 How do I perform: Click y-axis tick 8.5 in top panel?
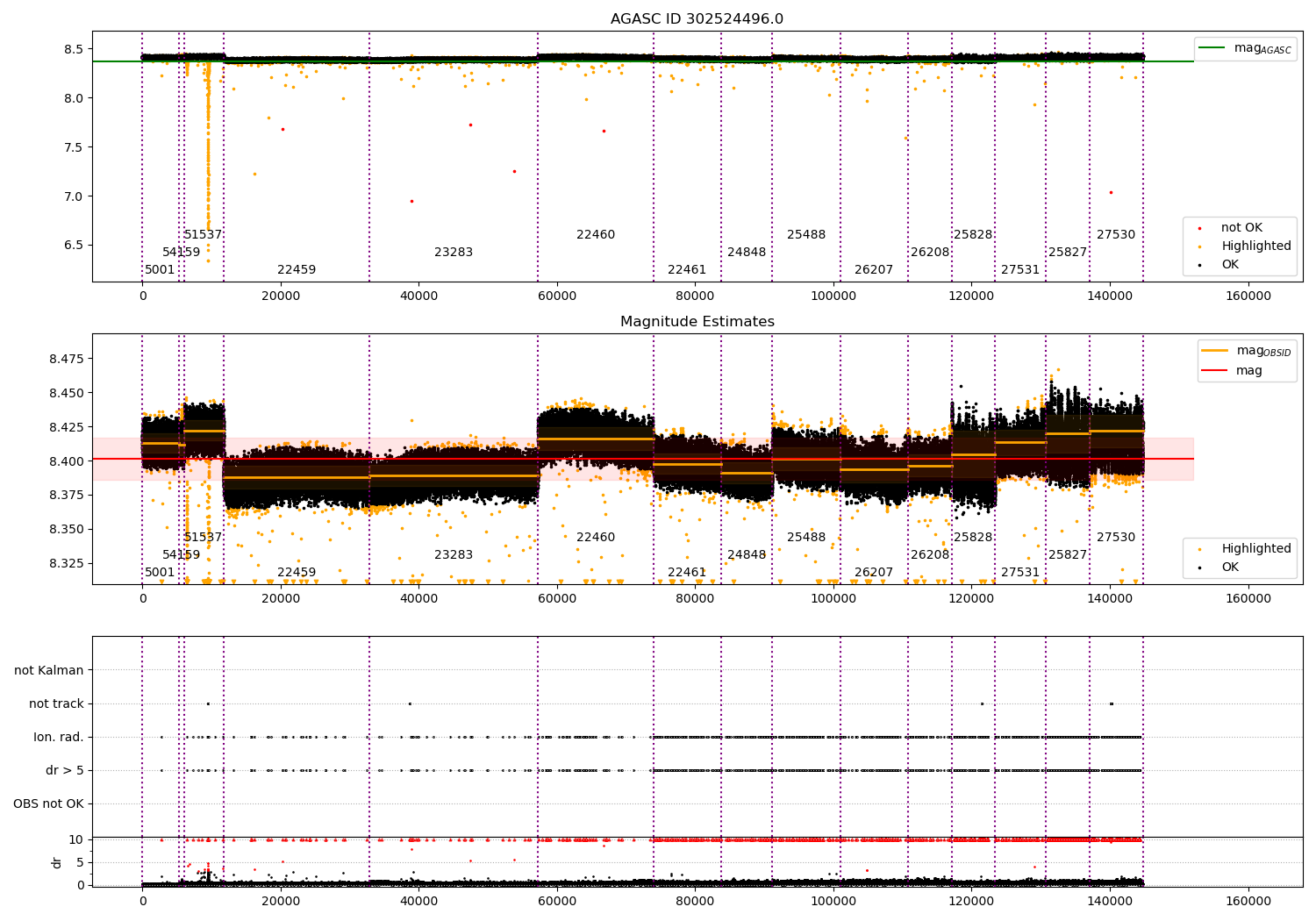pyautogui.click(x=74, y=49)
